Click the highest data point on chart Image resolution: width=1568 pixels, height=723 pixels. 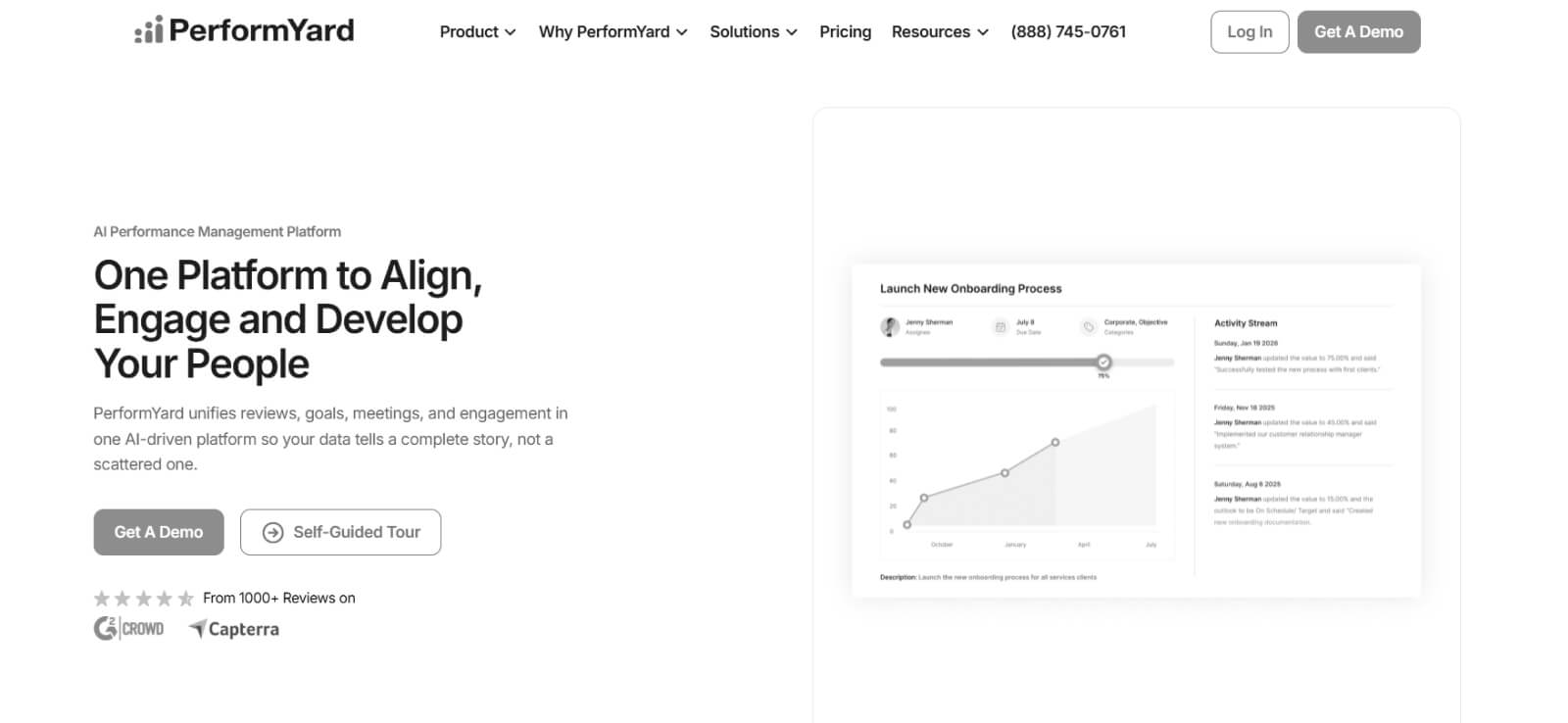(x=1055, y=443)
